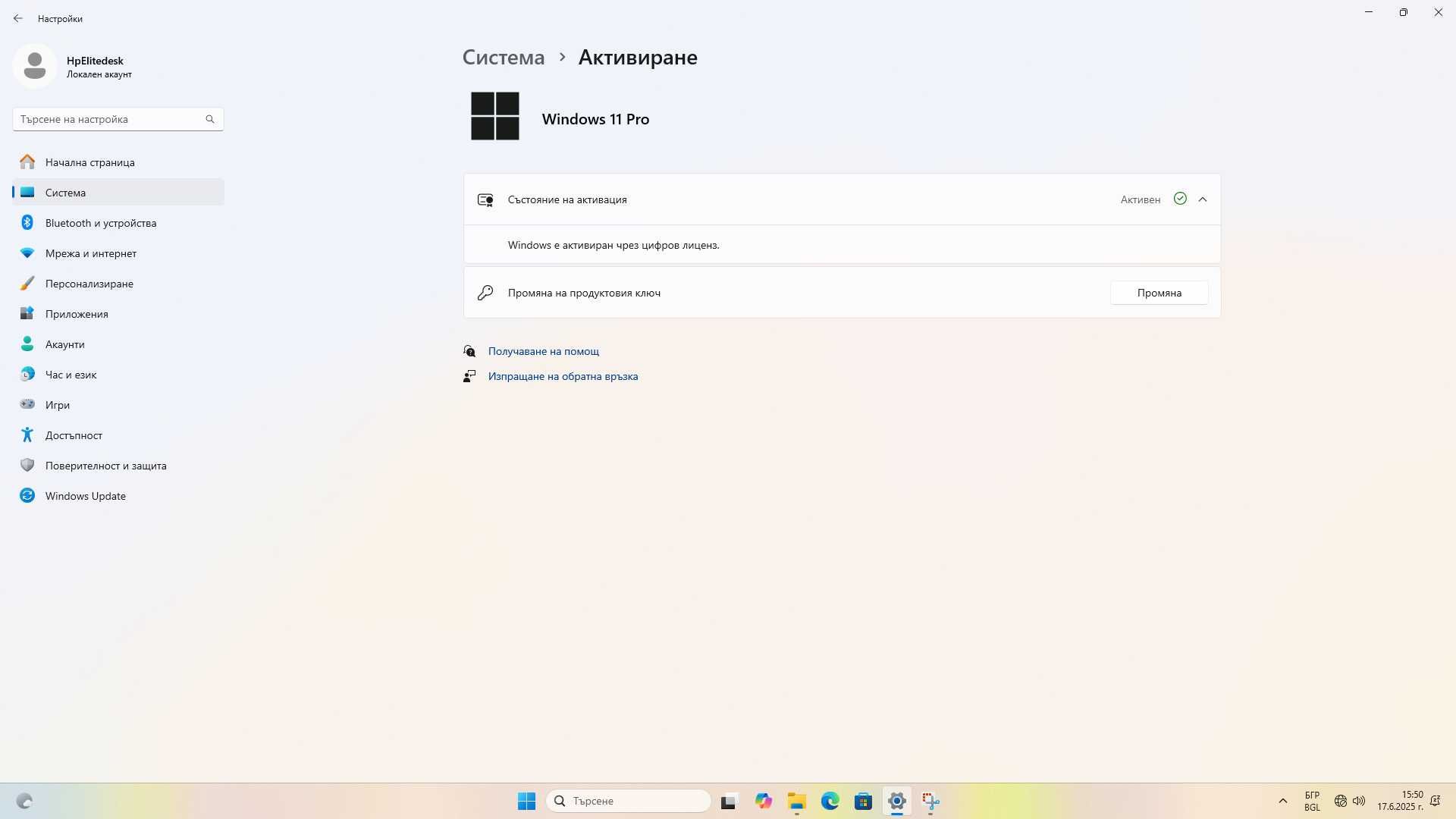Select Приложения in sidebar

pyautogui.click(x=118, y=314)
